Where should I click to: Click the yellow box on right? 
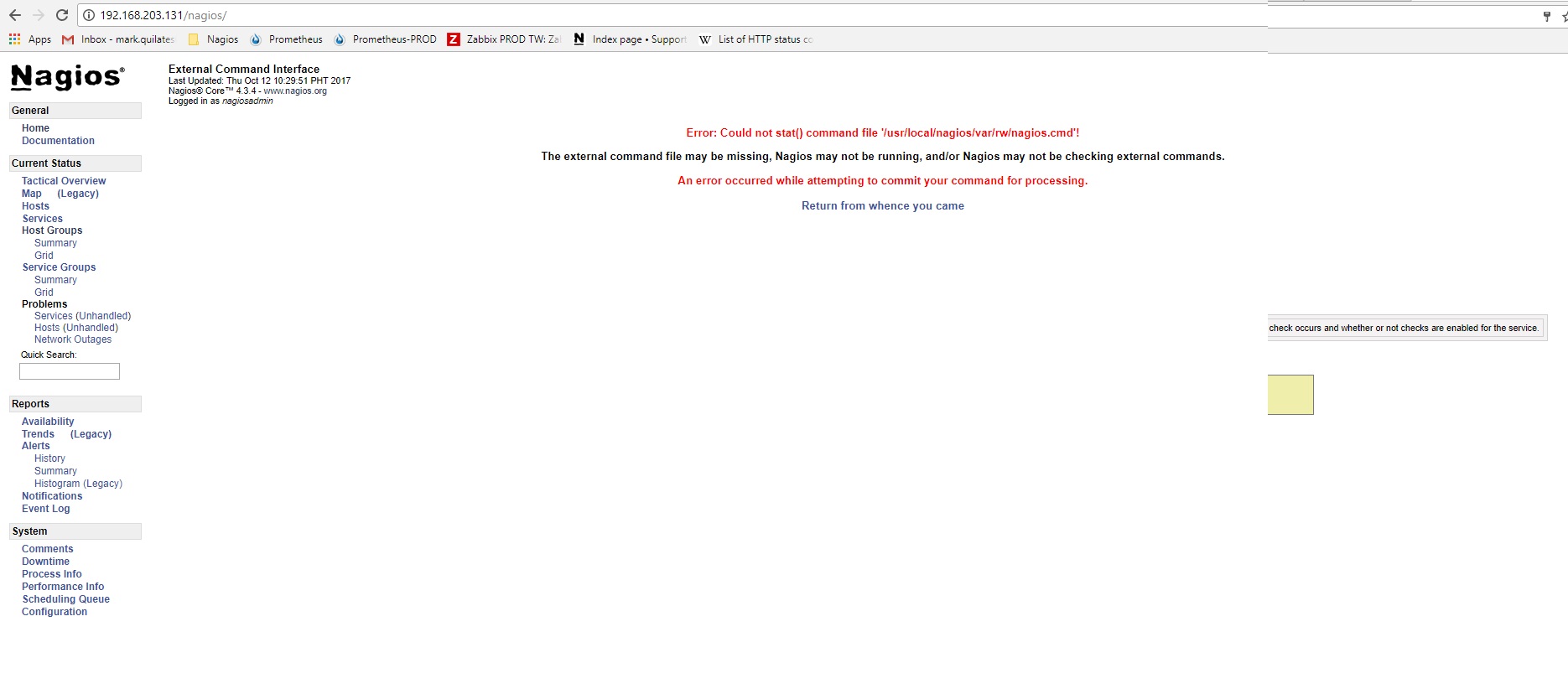click(x=1290, y=395)
